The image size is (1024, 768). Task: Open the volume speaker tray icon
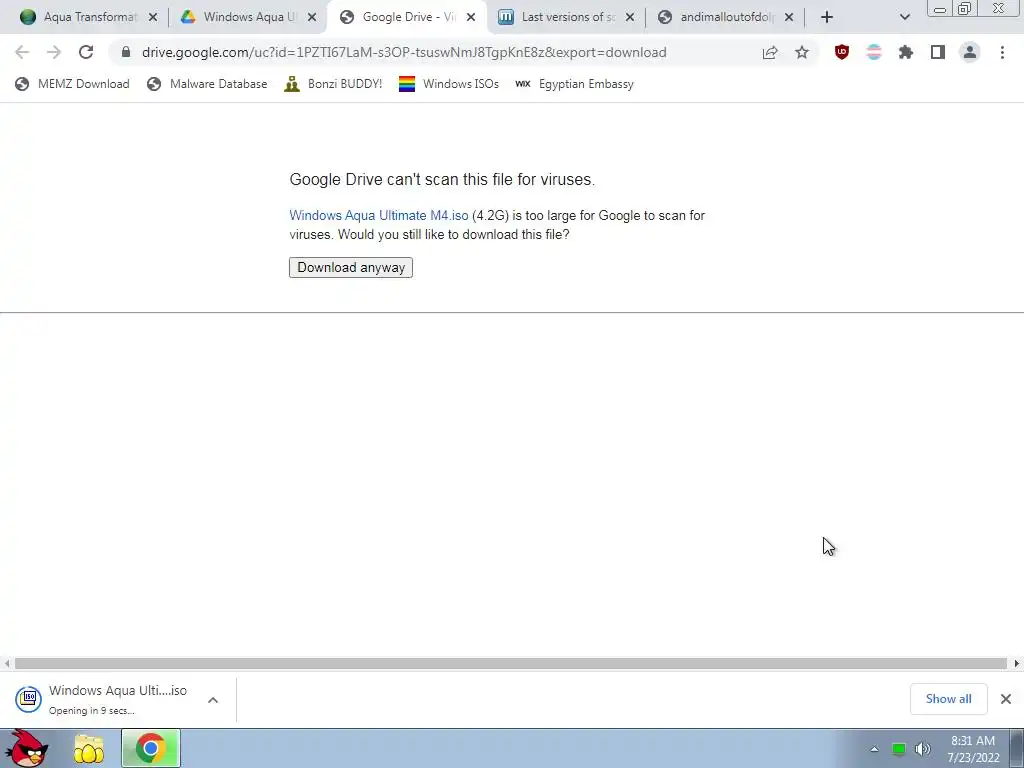923,749
